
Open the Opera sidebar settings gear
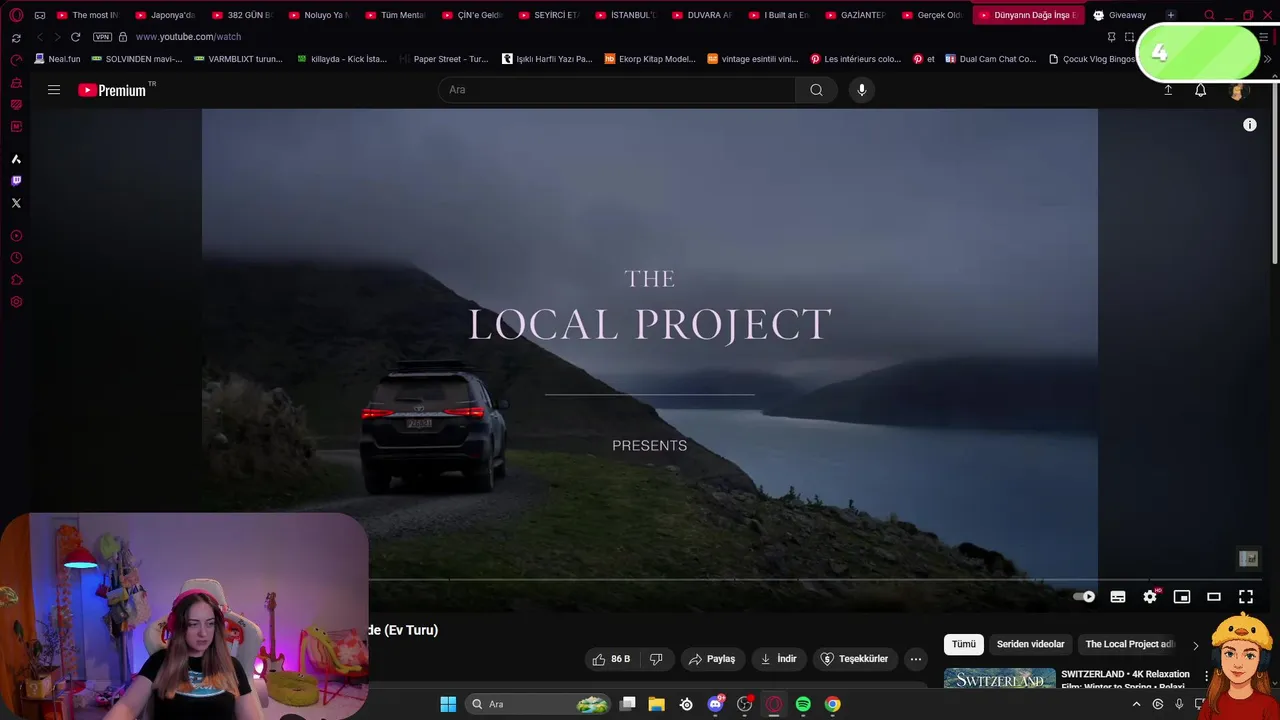[x=16, y=302]
